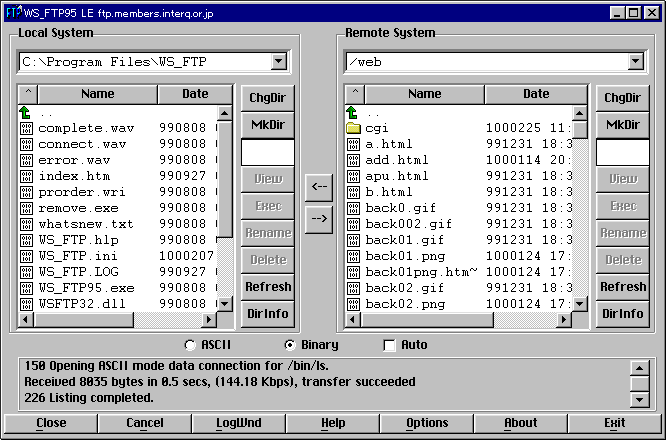Click the remote file mask input field
The image size is (666, 440).
coord(623,152)
